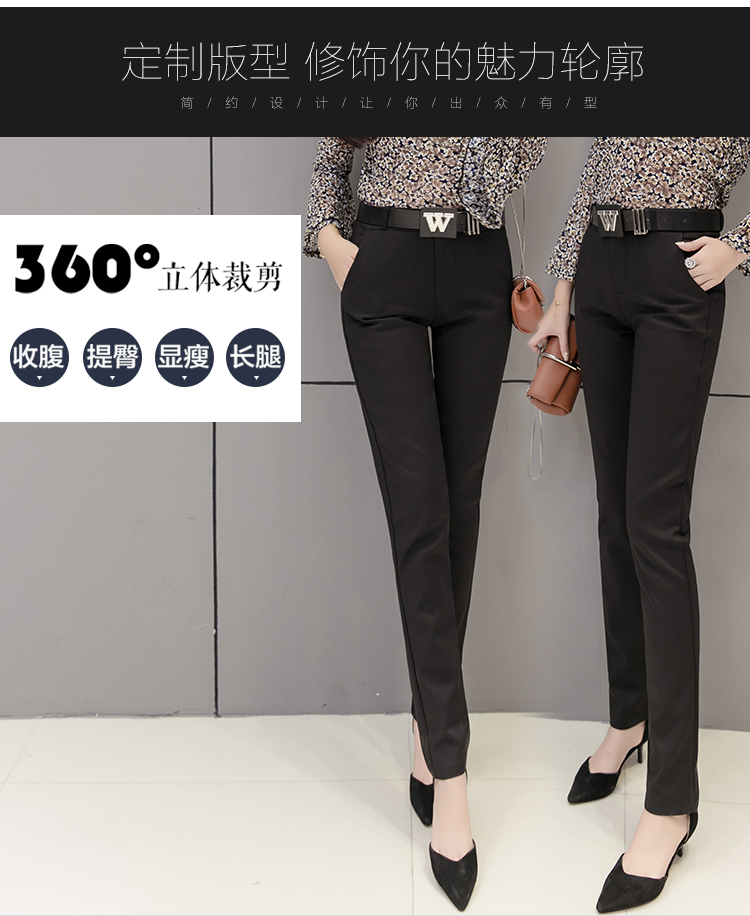Select the 提臀 round badge

112,358
